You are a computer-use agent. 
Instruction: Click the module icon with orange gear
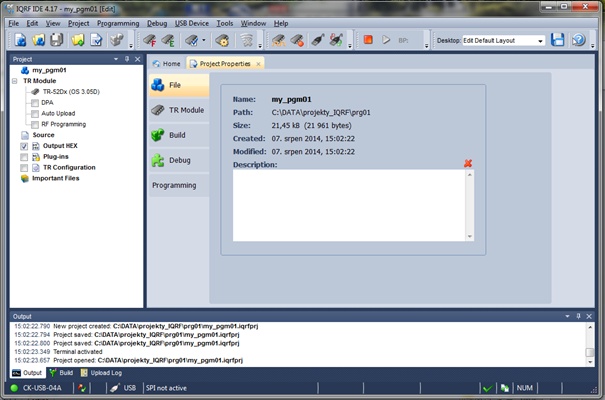point(222,40)
